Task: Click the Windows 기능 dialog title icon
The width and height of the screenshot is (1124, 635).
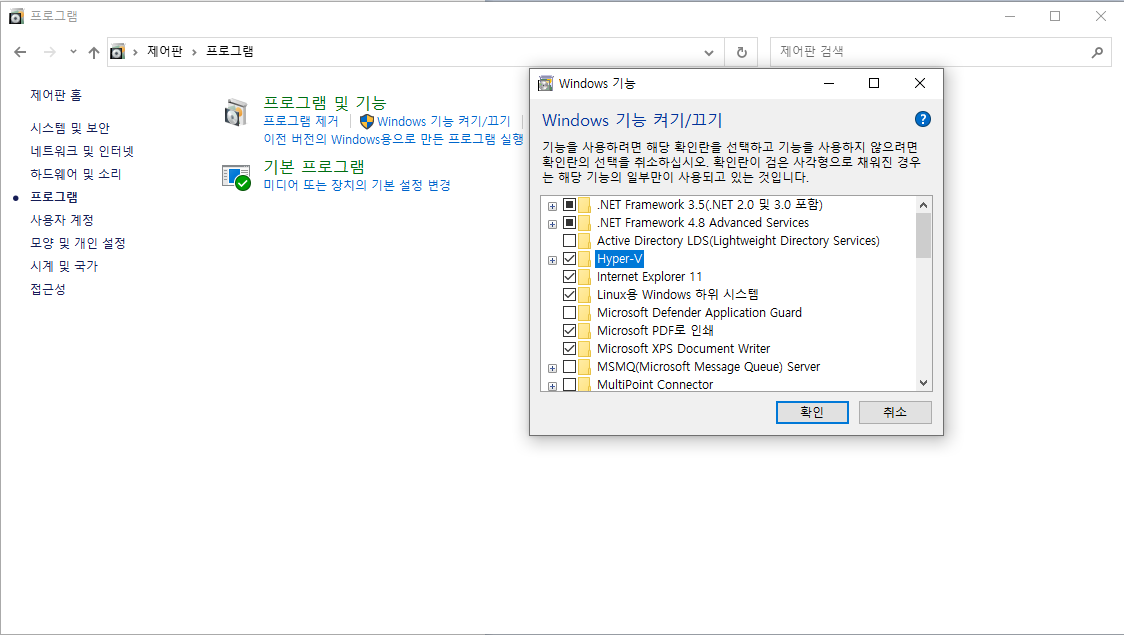Action: 546,83
